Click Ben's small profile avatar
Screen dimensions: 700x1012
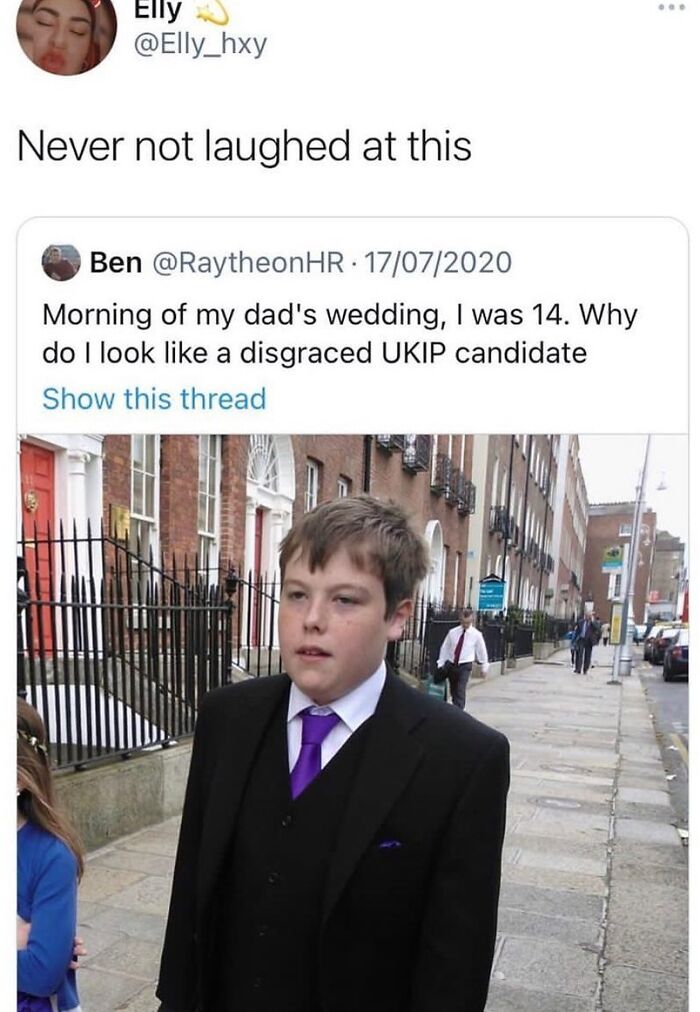[x=61, y=263]
